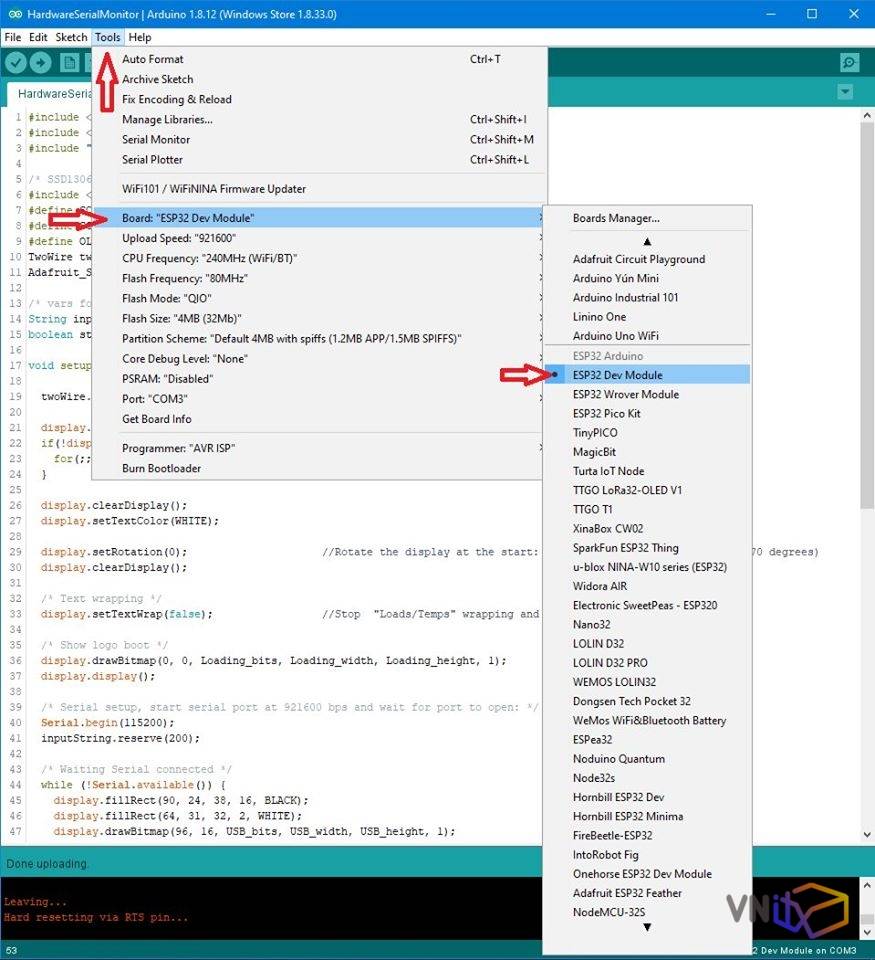This screenshot has width=875, height=960.
Task: Click the Verify checkmark toolbar button
Action: click(15, 63)
